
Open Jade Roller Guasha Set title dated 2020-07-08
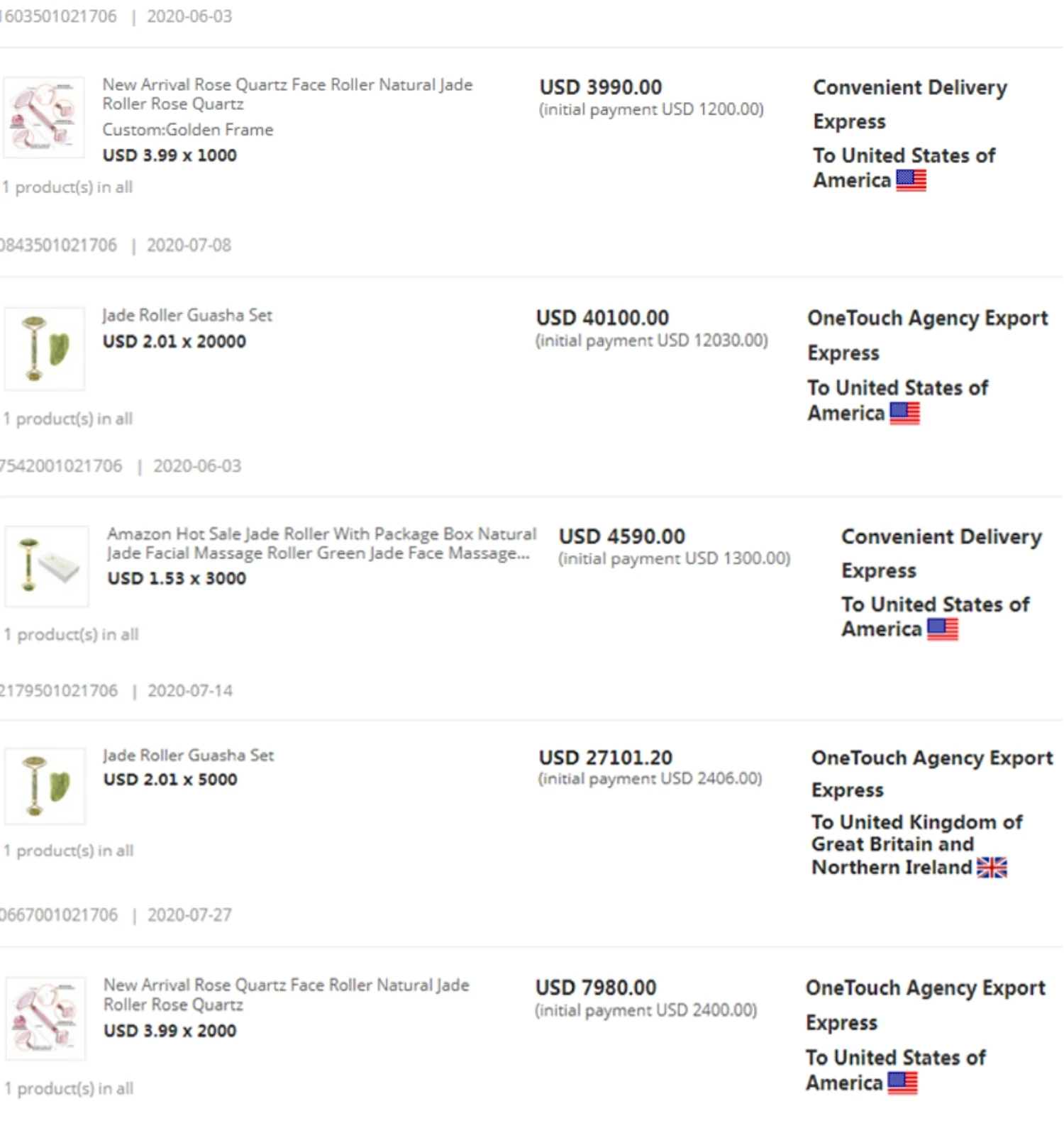pos(187,316)
